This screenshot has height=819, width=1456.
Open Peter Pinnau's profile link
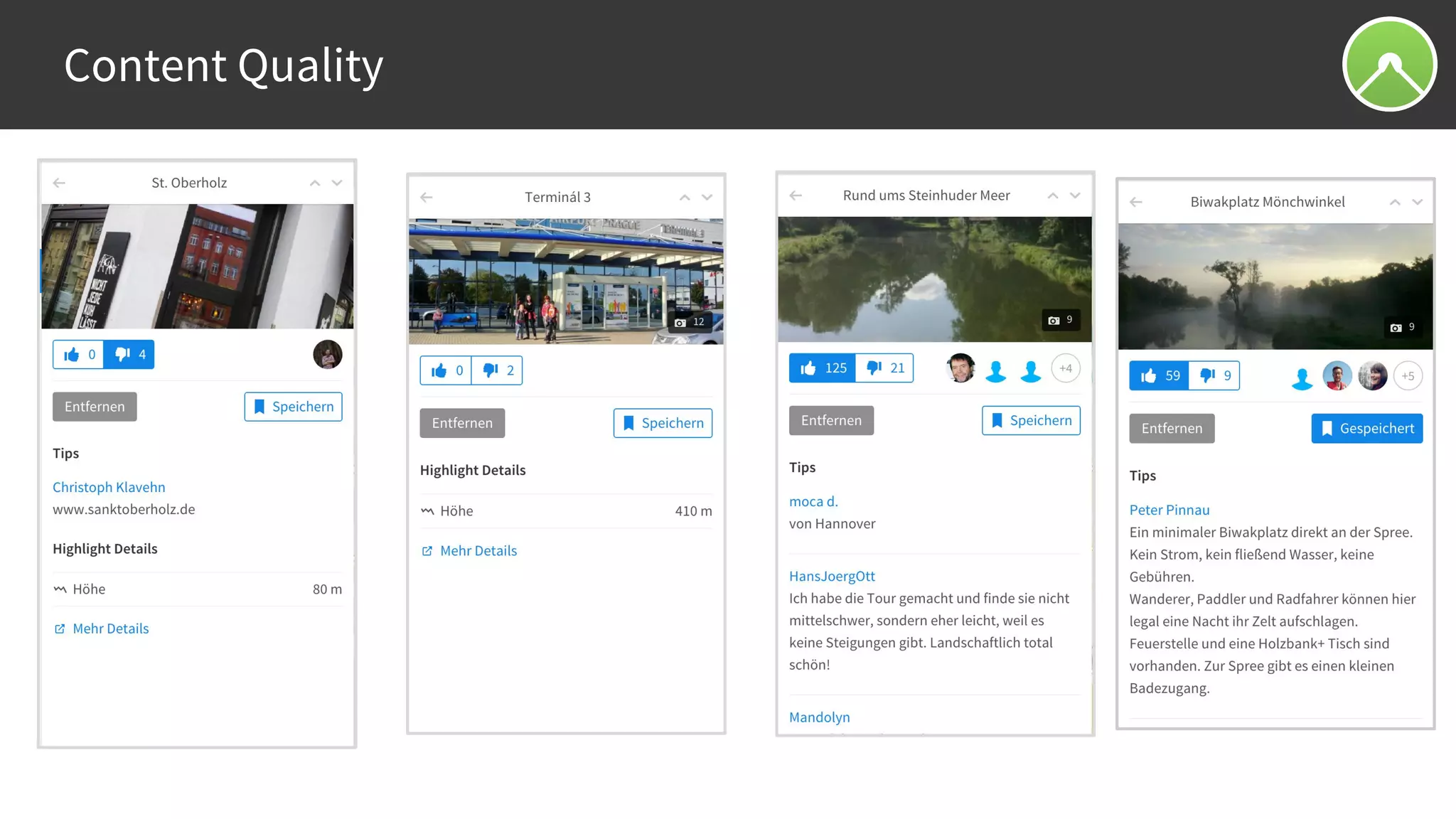[x=1169, y=510]
